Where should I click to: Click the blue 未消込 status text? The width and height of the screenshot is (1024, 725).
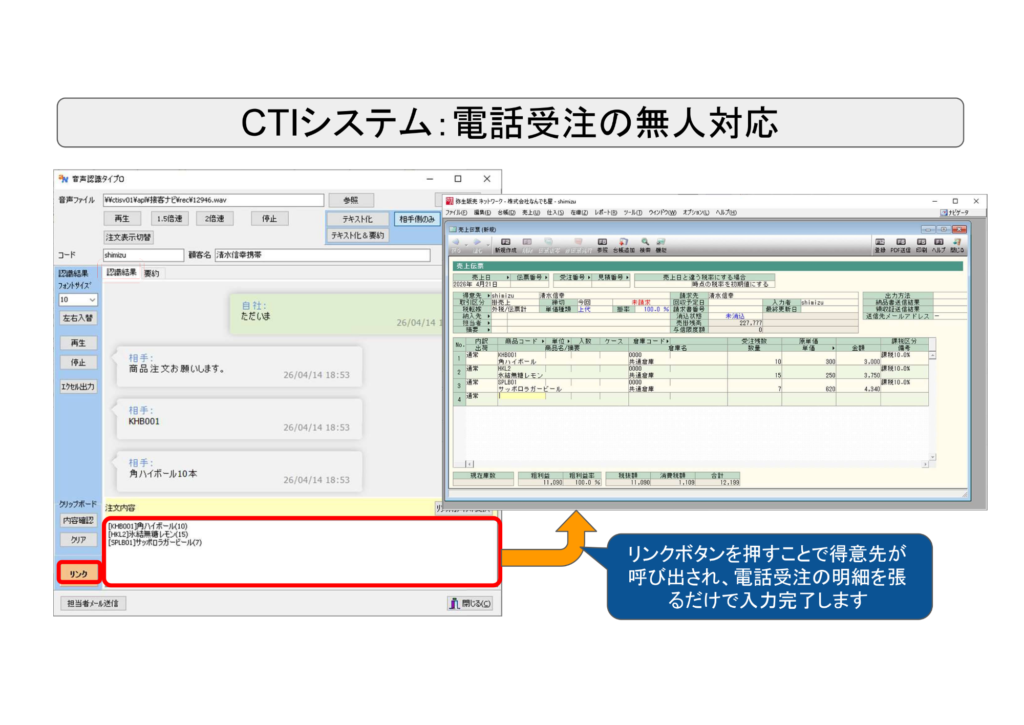735,316
